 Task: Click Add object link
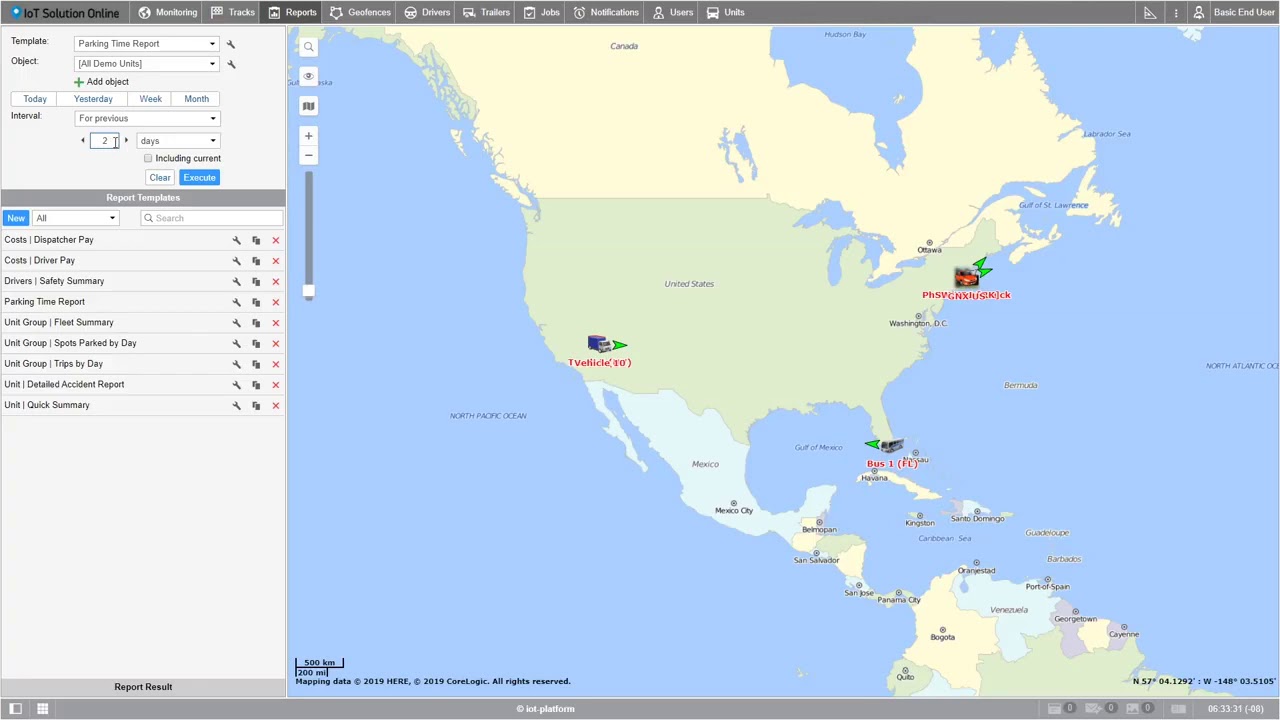[101, 82]
